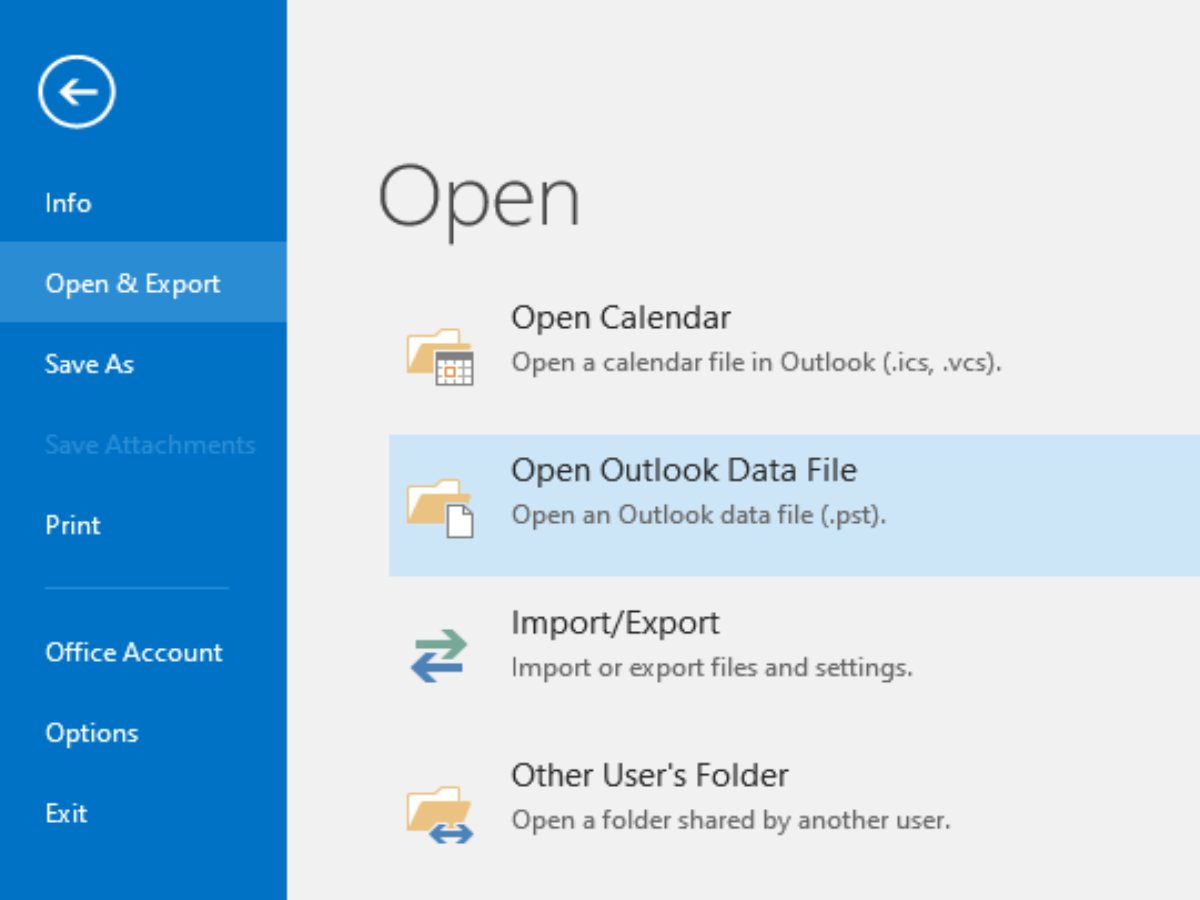Click 'Import or export files and settings' description
This screenshot has width=1200, height=900.
pos(712,667)
